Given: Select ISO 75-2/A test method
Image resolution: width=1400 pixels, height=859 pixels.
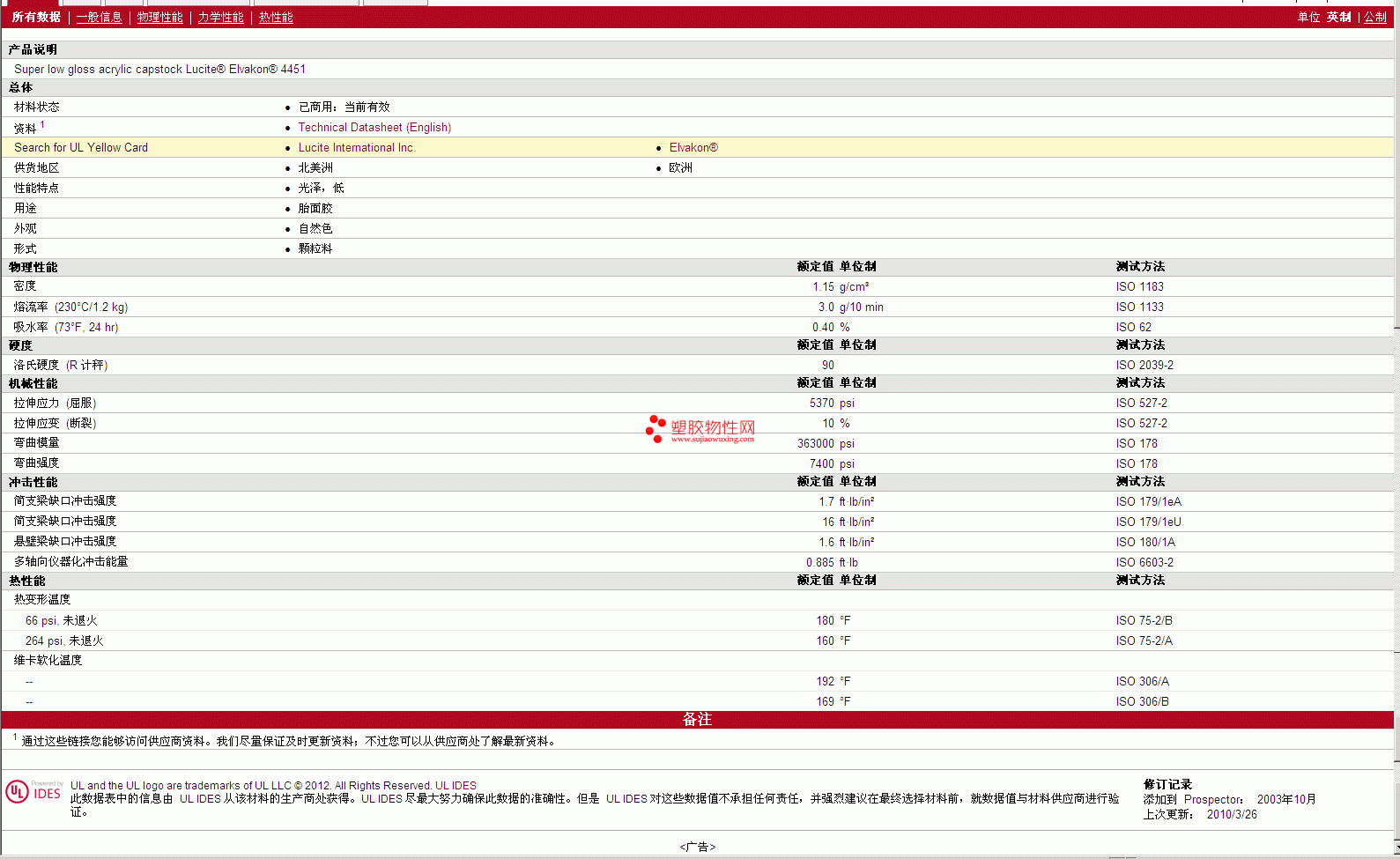Looking at the screenshot, I should click(1144, 641).
